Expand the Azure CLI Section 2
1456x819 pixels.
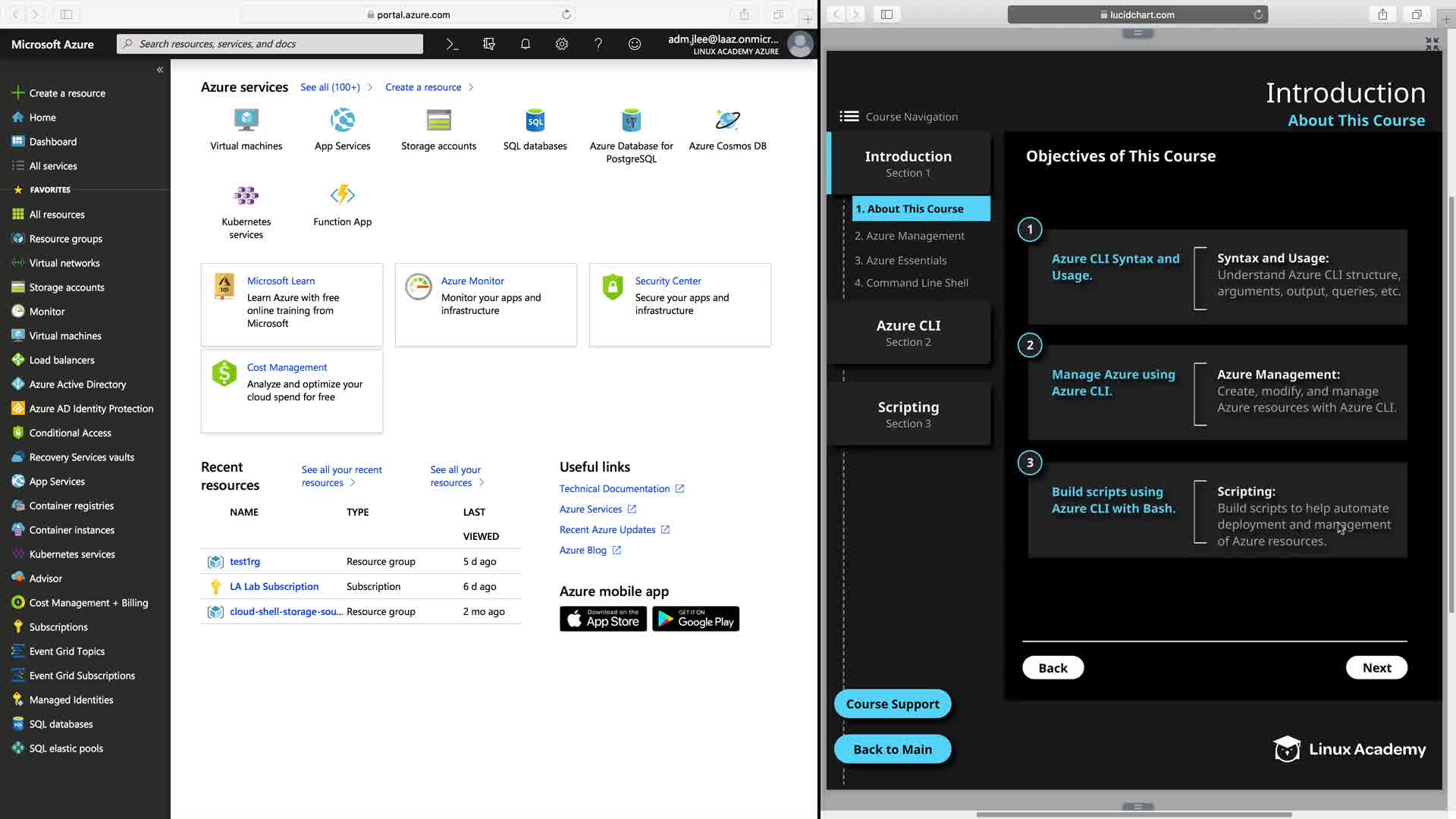(x=908, y=333)
